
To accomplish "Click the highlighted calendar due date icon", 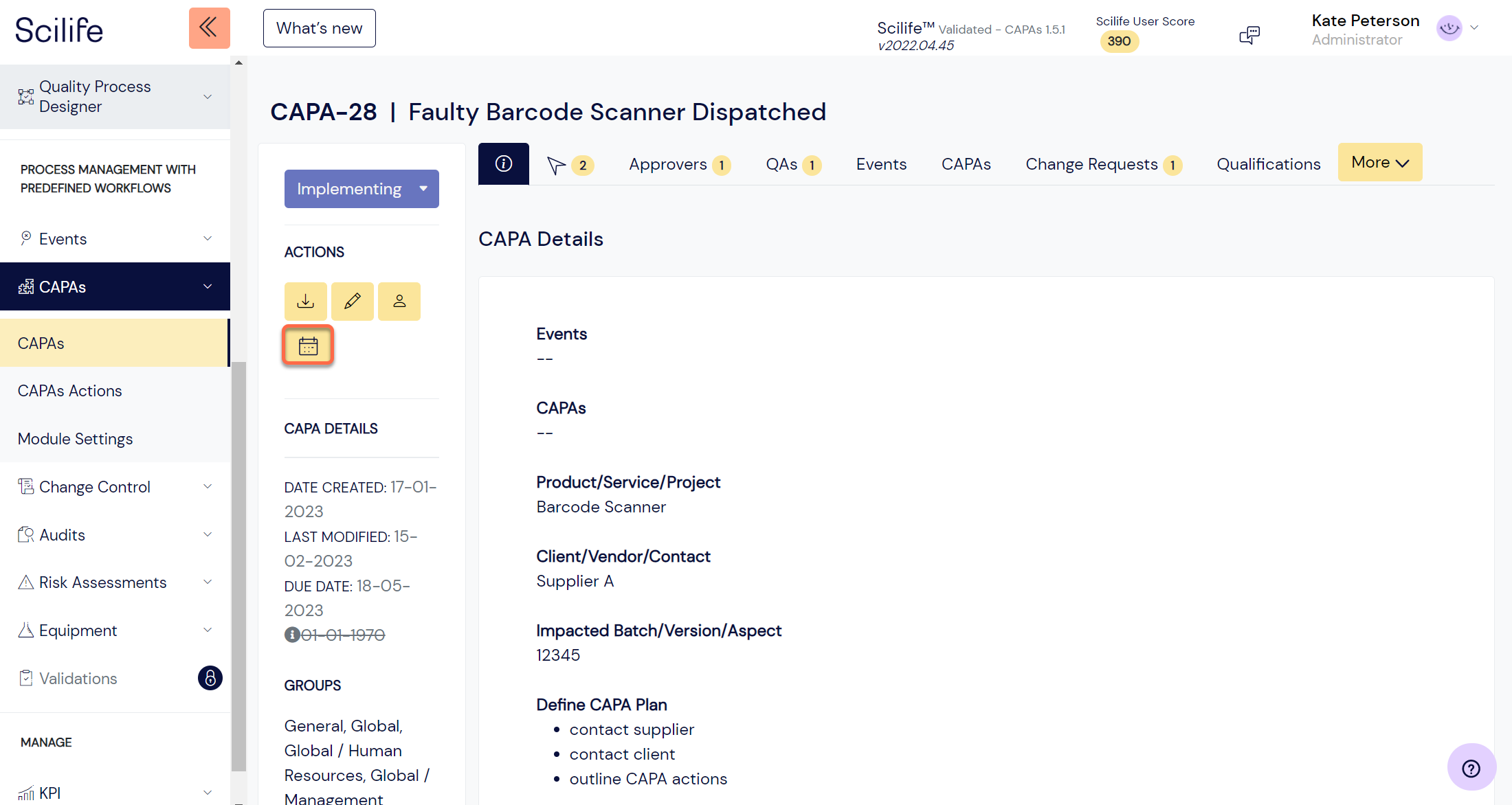I will [x=308, y=346].
